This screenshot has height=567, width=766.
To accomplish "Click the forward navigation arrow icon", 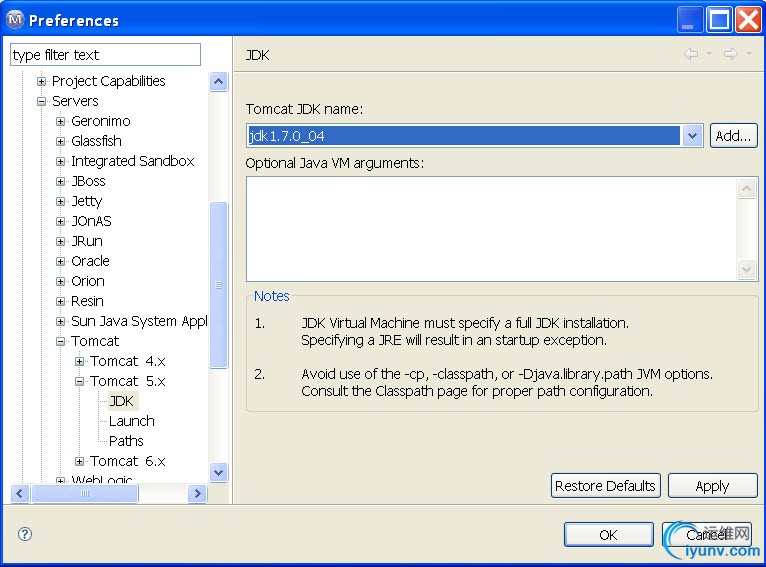I will 731,54.
